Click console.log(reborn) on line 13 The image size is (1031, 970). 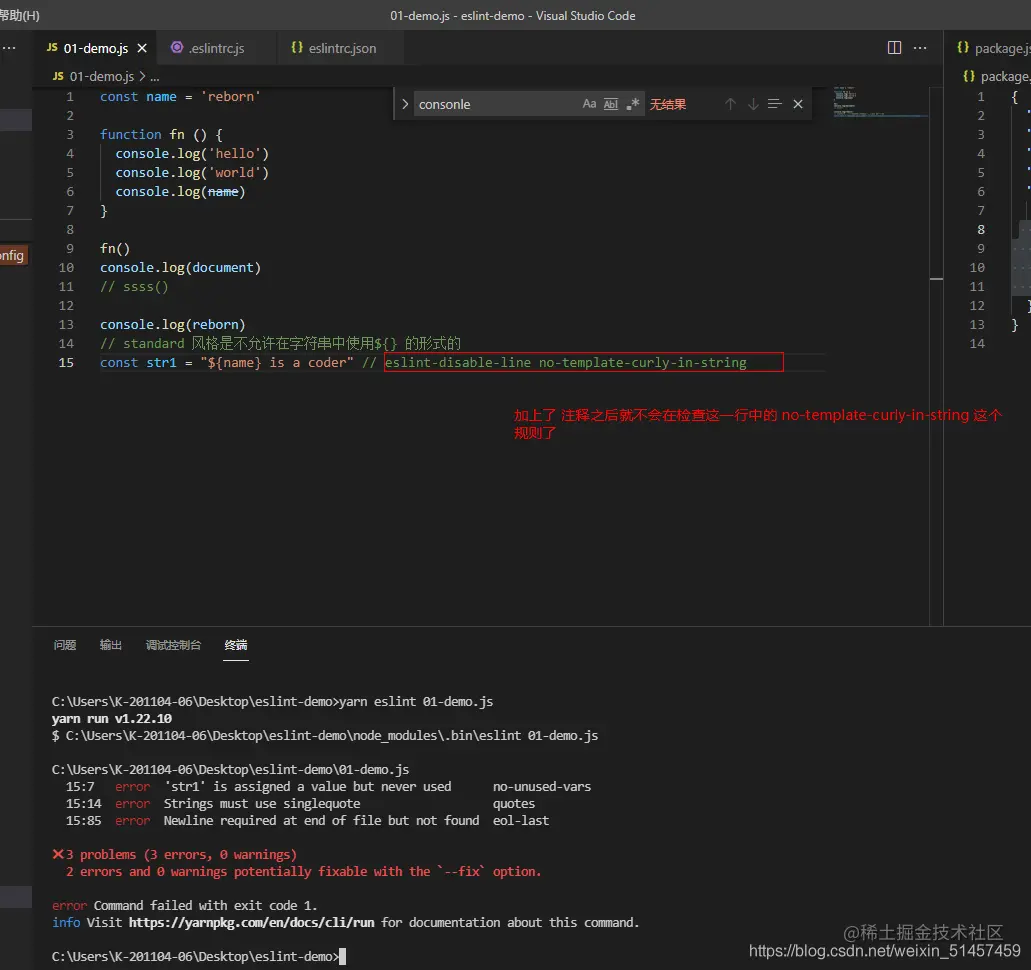click(172, 324)
